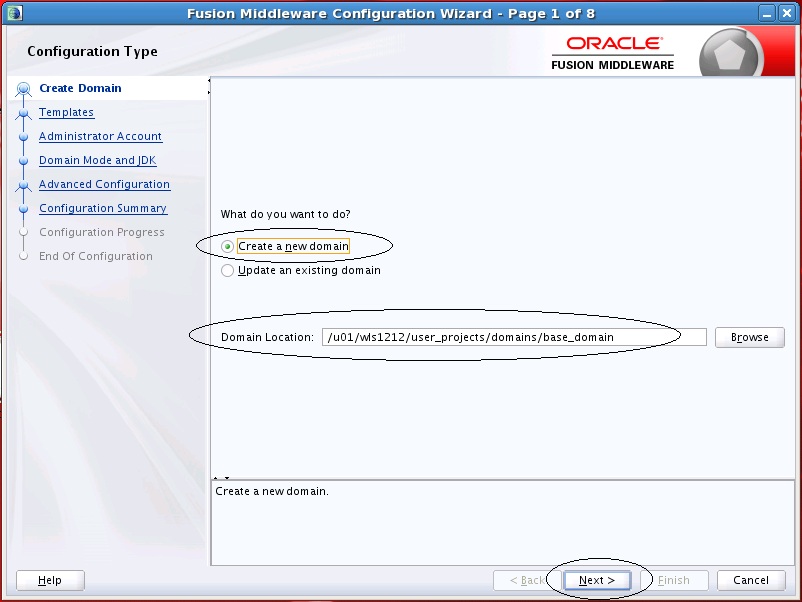Screen dimensions: 802x602
Task: Click the End Of Configuration step label
Action: 96,256
